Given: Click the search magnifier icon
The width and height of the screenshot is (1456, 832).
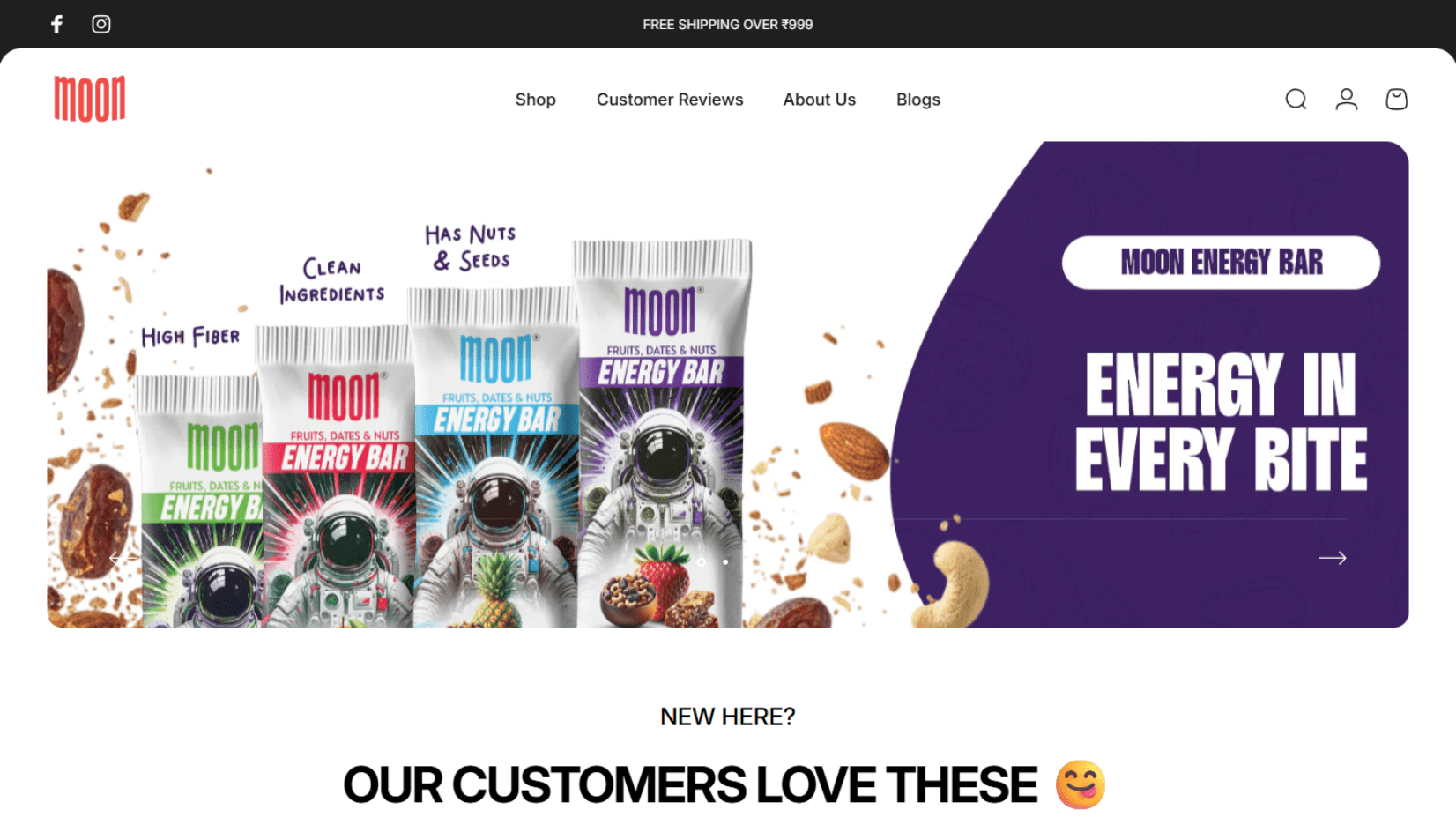Looking at the screenshot, I should pos(1296,99).
